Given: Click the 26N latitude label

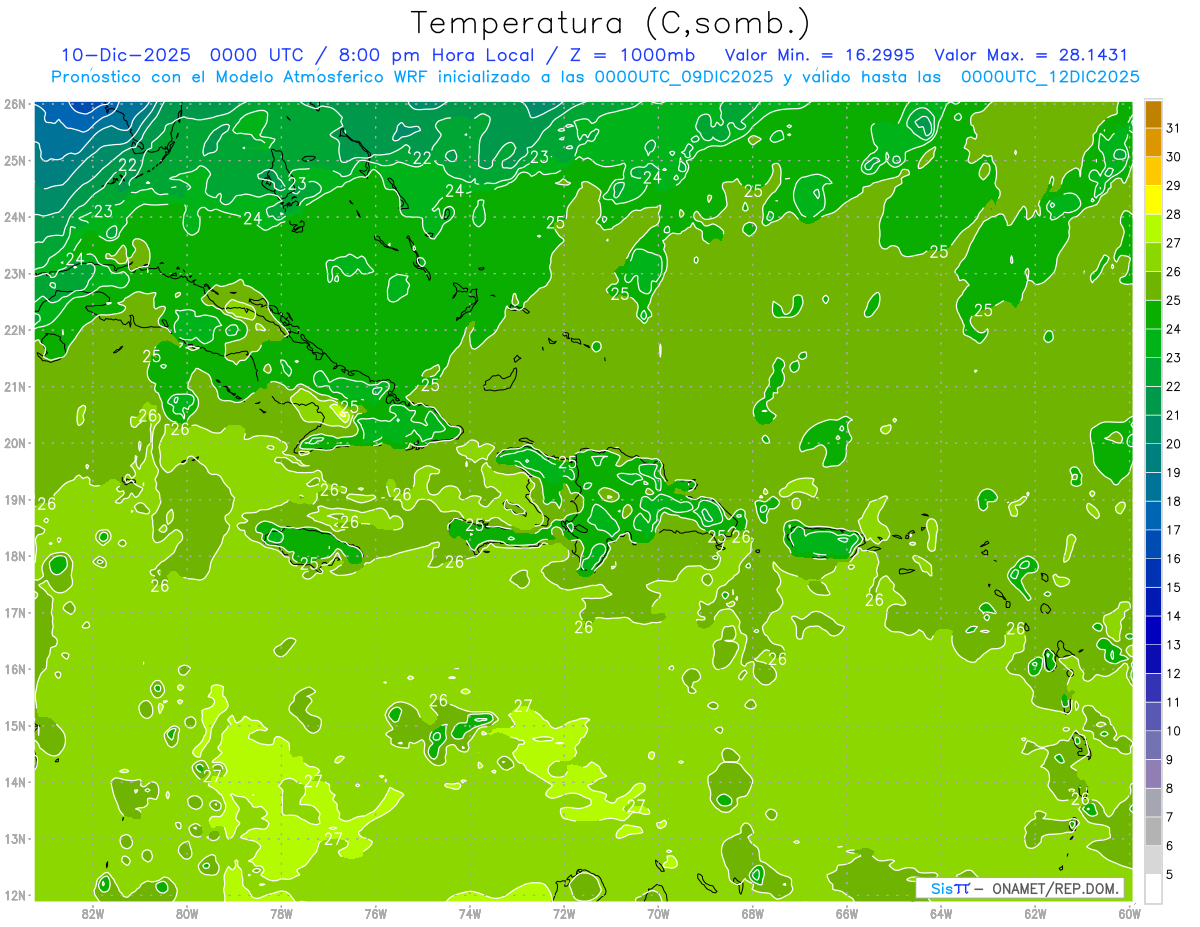Looking at the screenshot, I should [x=15, y=104].
